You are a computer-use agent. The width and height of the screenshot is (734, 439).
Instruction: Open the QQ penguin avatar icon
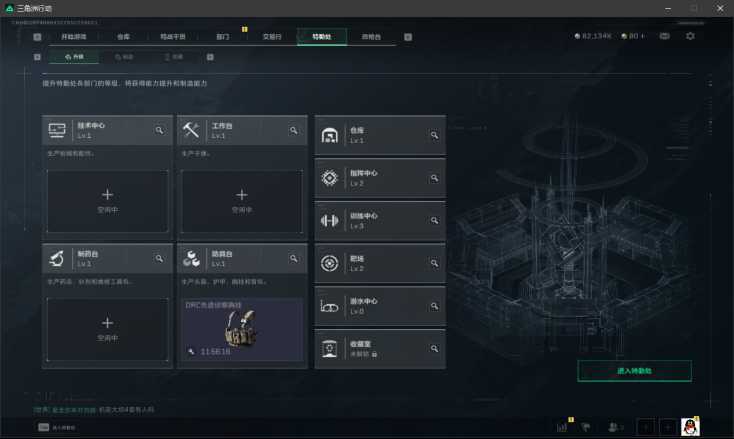tap(690, 426)
